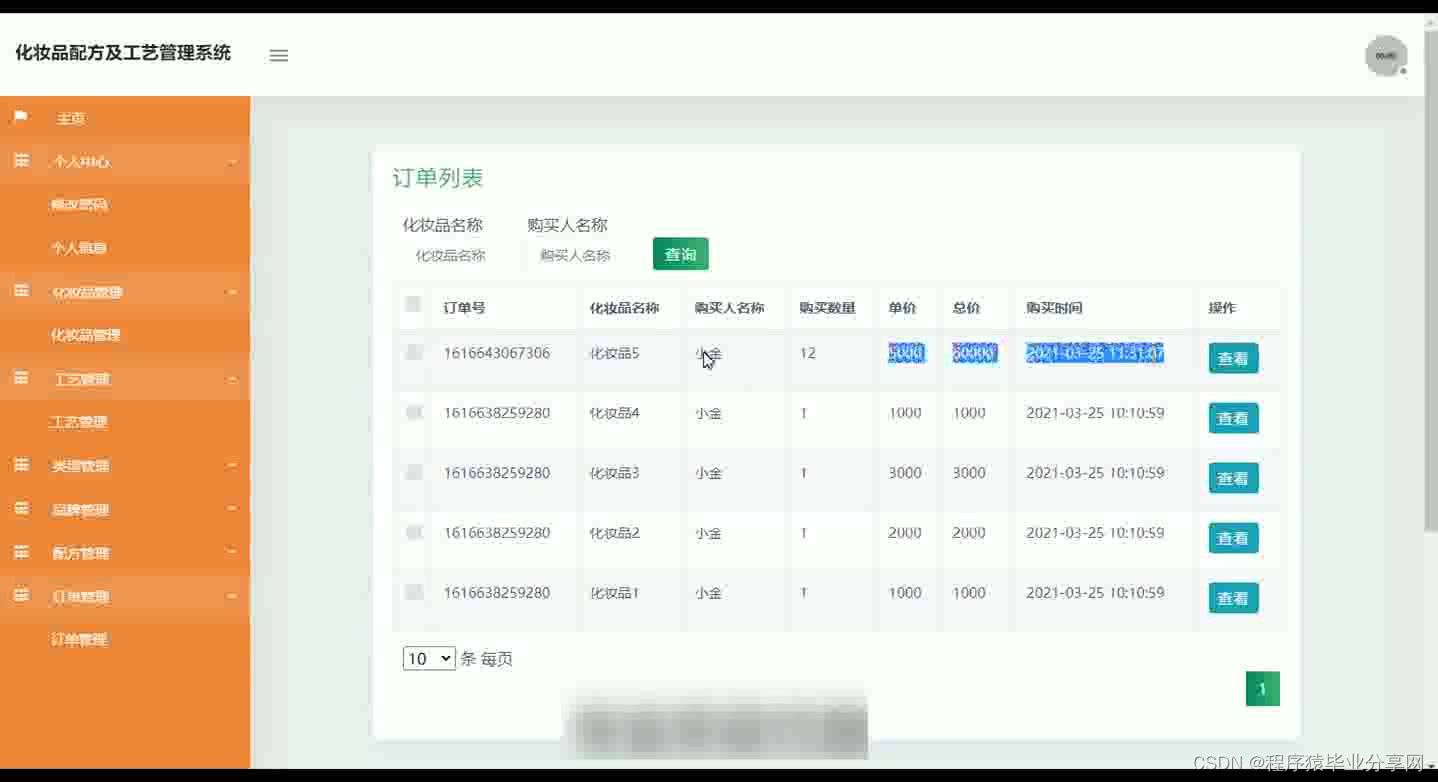Check the box in the 化妆品1 row

point(414,592)
